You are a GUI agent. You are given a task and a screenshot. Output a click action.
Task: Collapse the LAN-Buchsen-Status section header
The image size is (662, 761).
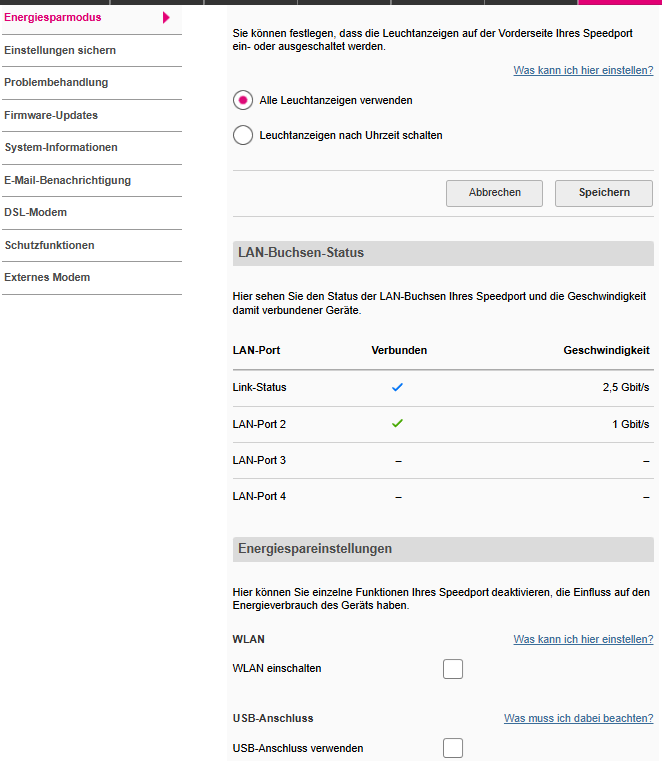point(443,253)
